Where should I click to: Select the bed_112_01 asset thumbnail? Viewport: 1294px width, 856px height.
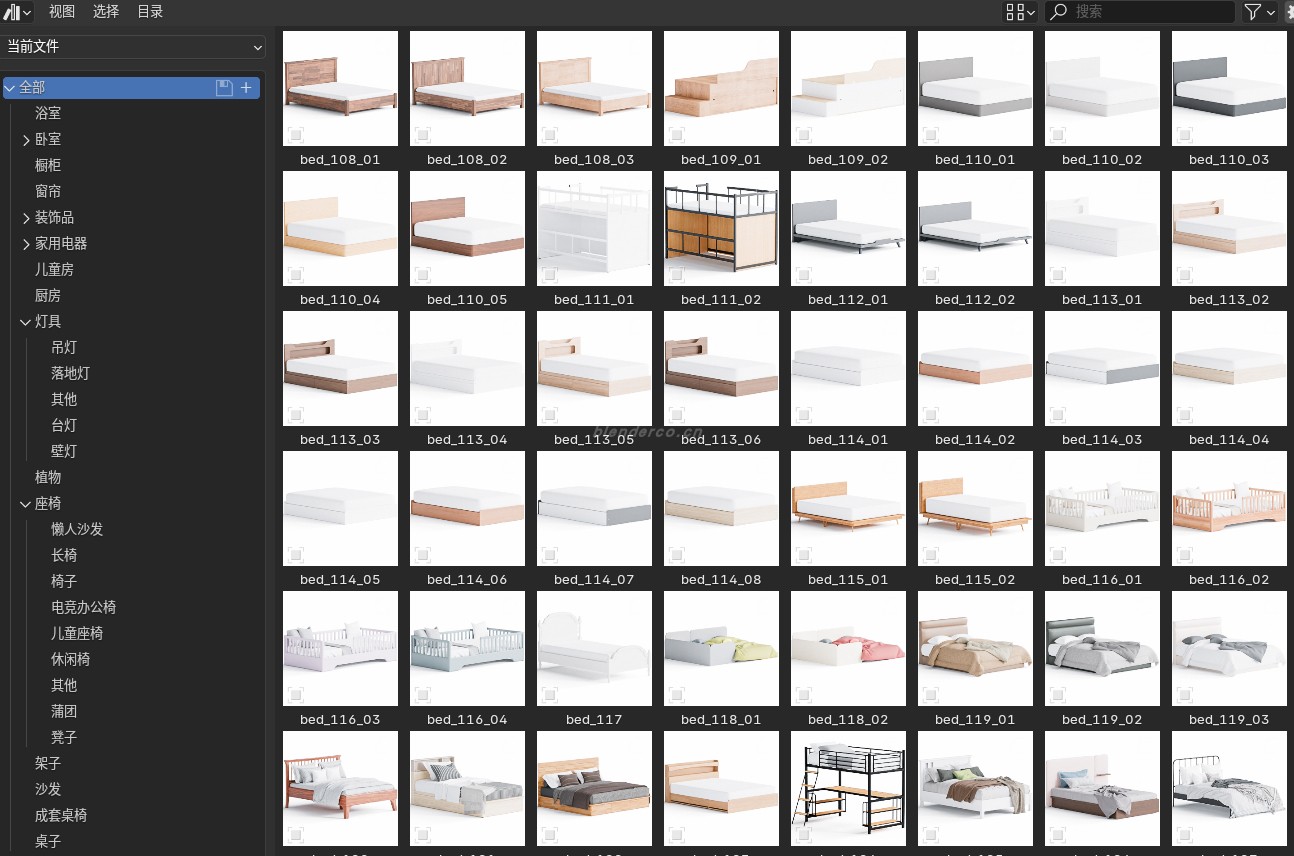848,228
